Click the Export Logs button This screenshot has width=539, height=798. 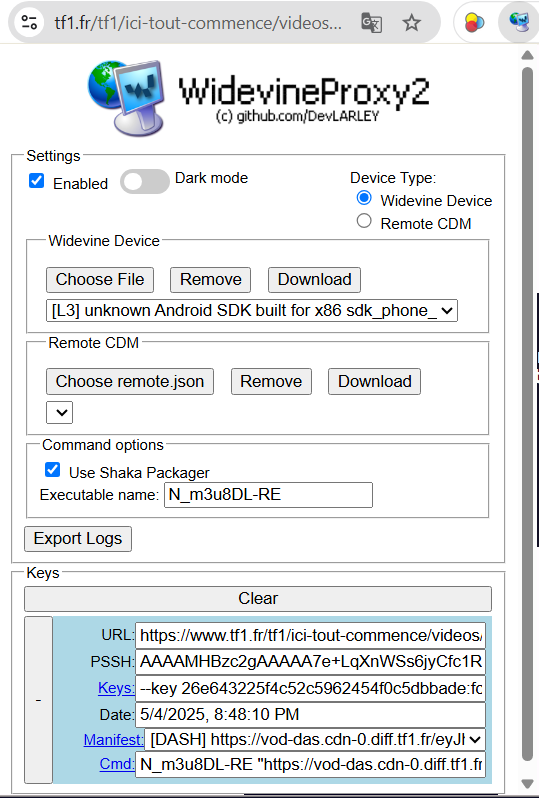click(78, 538)
